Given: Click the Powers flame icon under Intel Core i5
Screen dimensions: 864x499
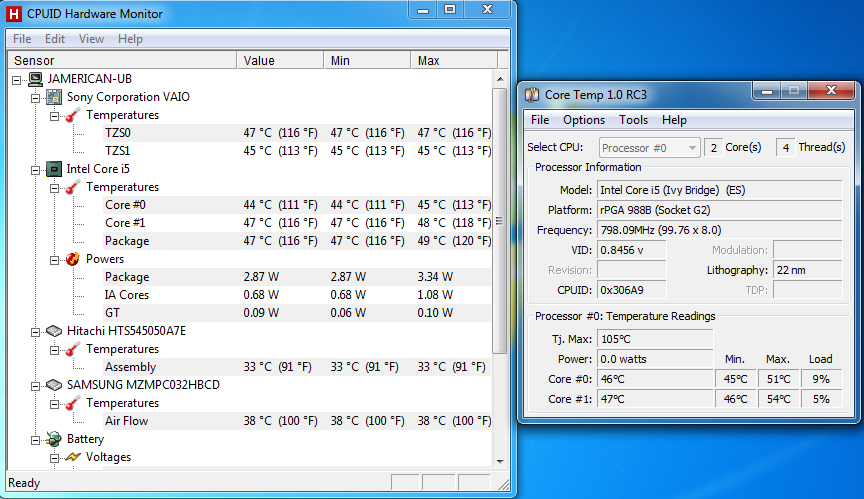Looking at the screenshot, I should pyautogui.click(x=73, y=259).
